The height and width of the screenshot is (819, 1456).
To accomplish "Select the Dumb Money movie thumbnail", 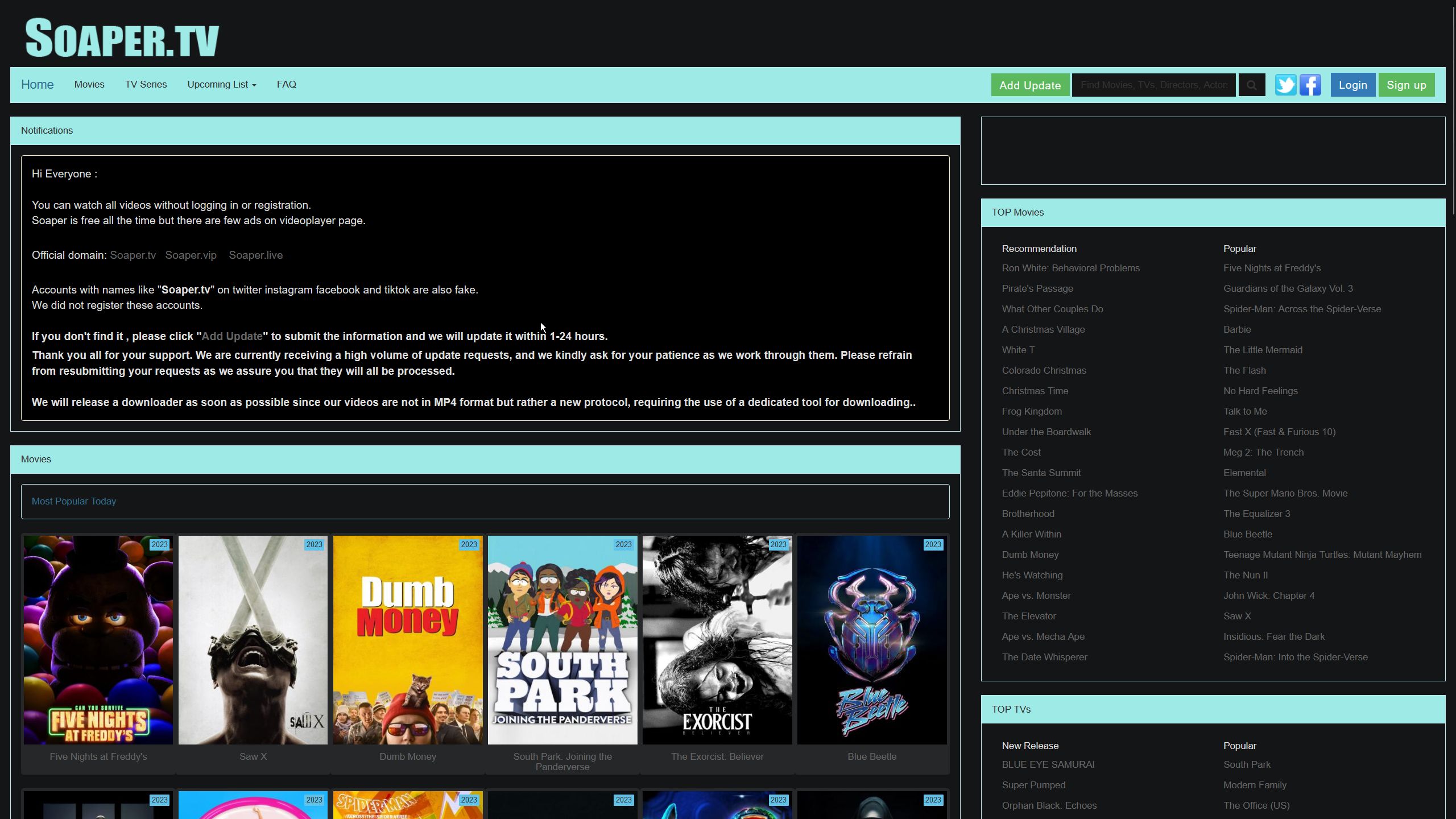I will (x=407, y=639).
